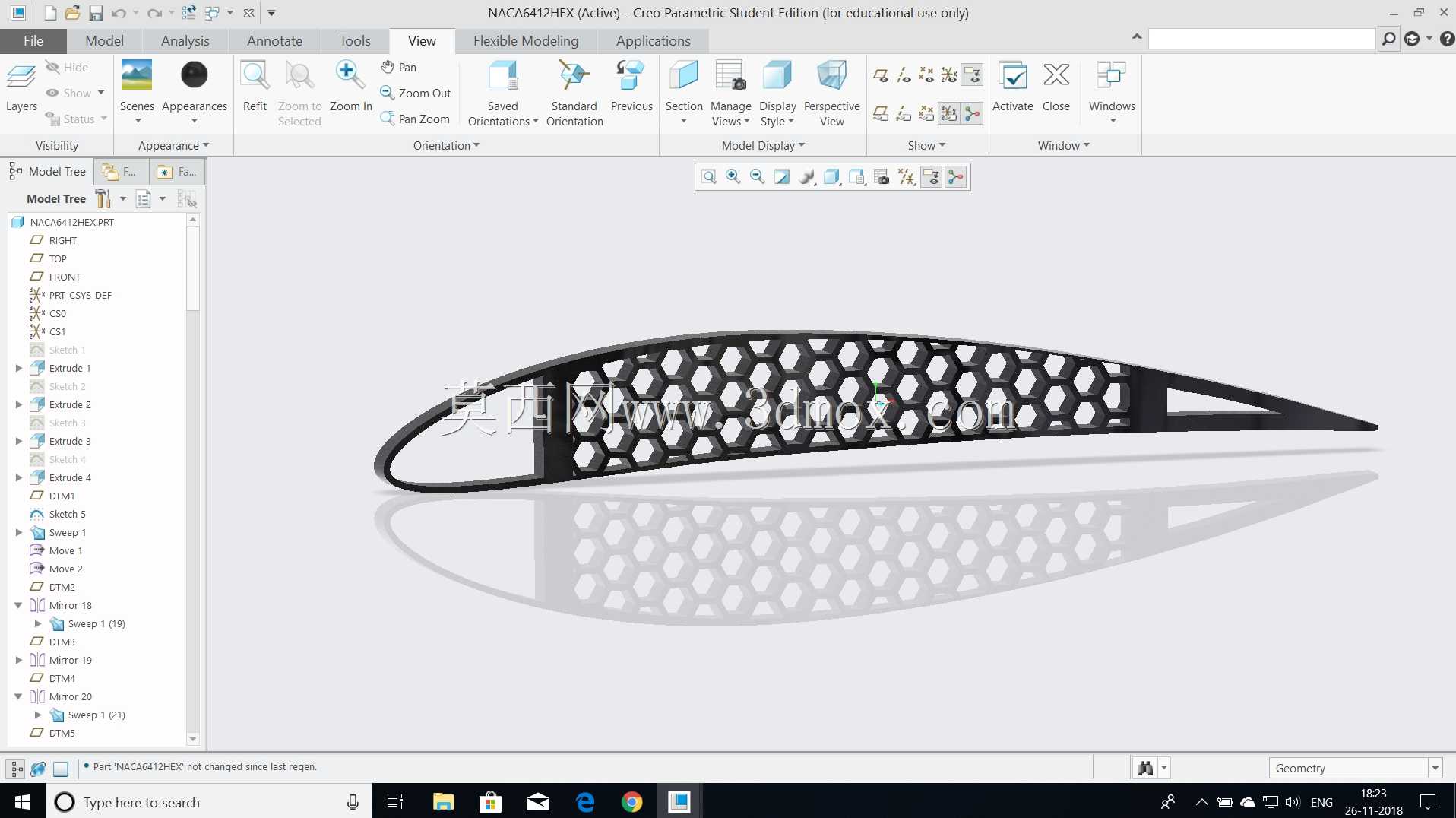Toggle point display in Show group
The width and height of the screenshot is (1456, 818).
coord(926,75)
